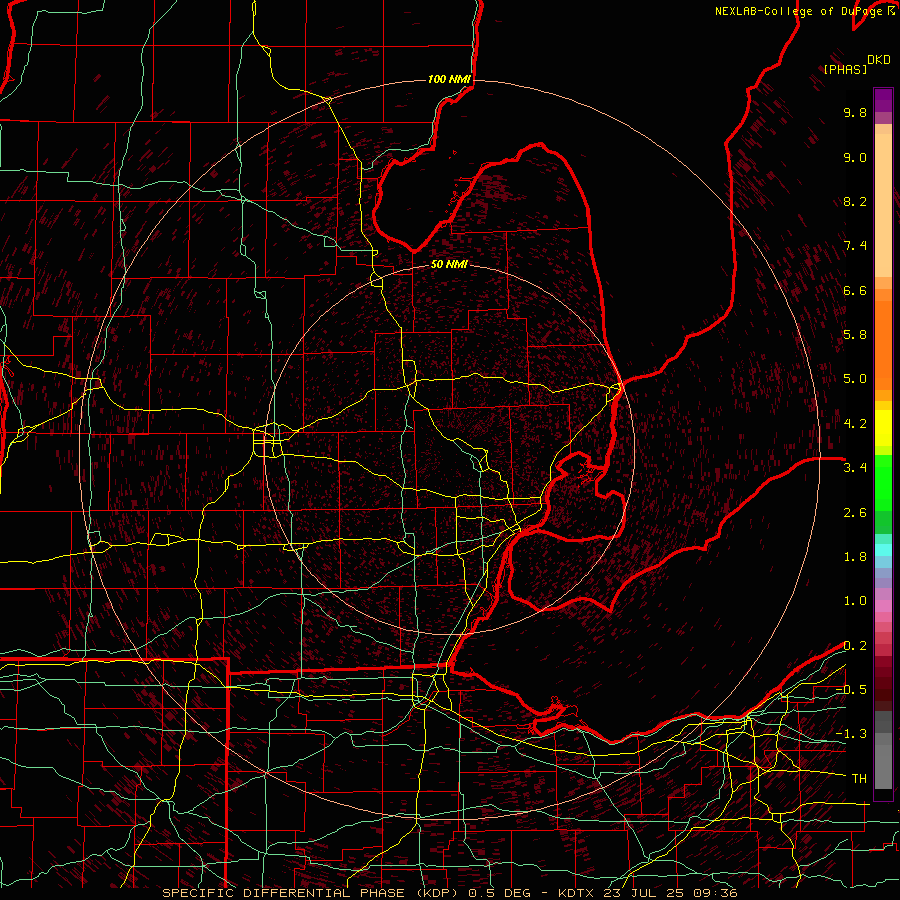
Task: Click the 0.2 scale value
Action: pyautogui.click(x=855, y=646)
